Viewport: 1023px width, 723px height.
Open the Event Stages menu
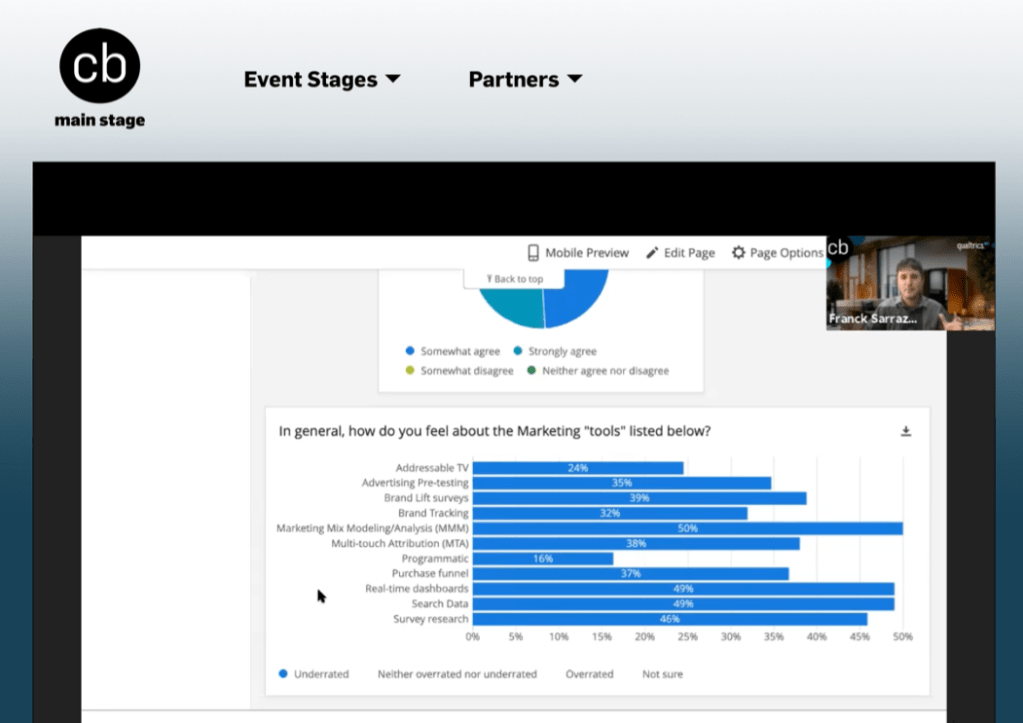click(x=322, y=79)
